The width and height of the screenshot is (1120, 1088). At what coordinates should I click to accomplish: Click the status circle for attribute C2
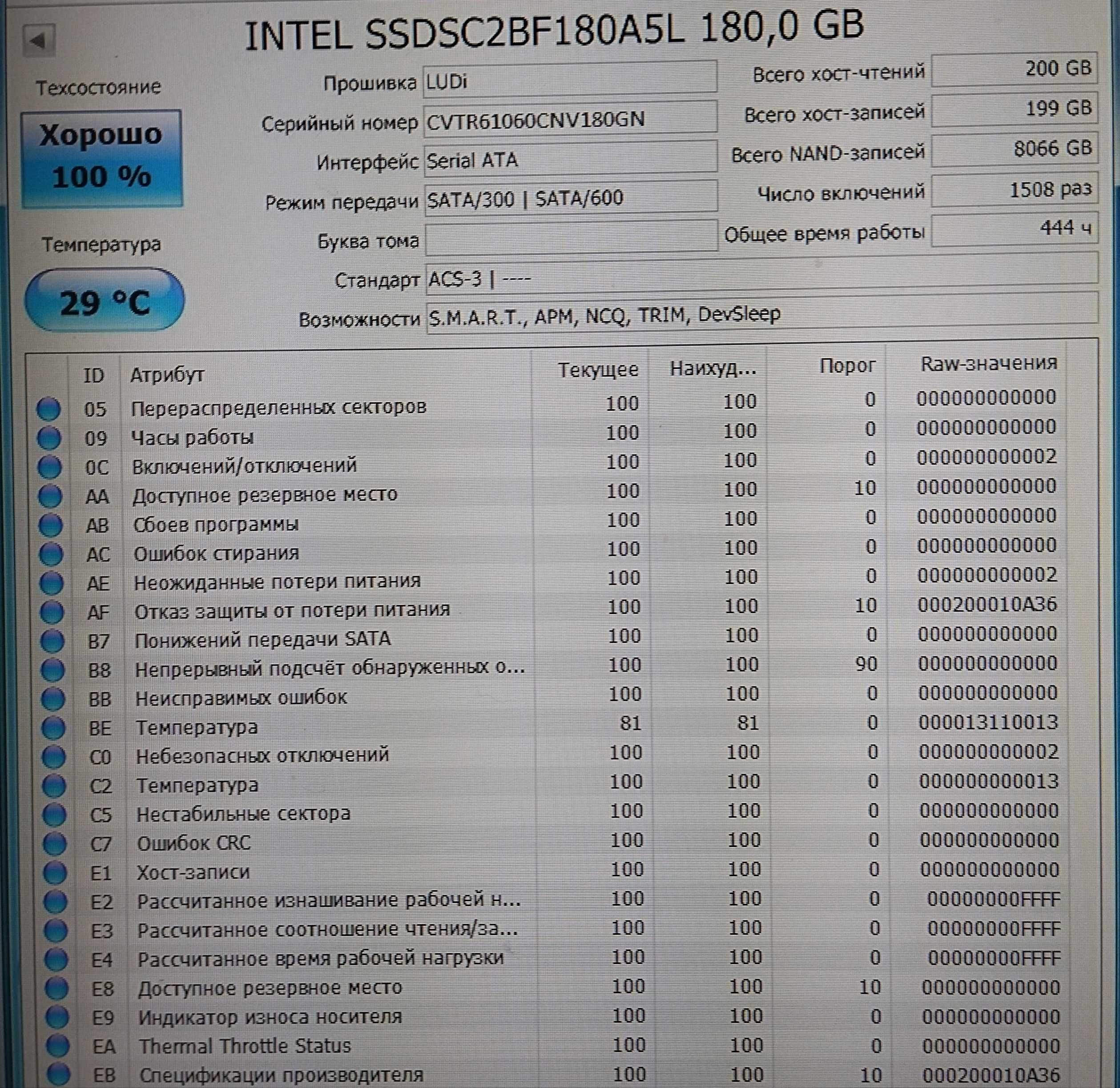point(54,786)
